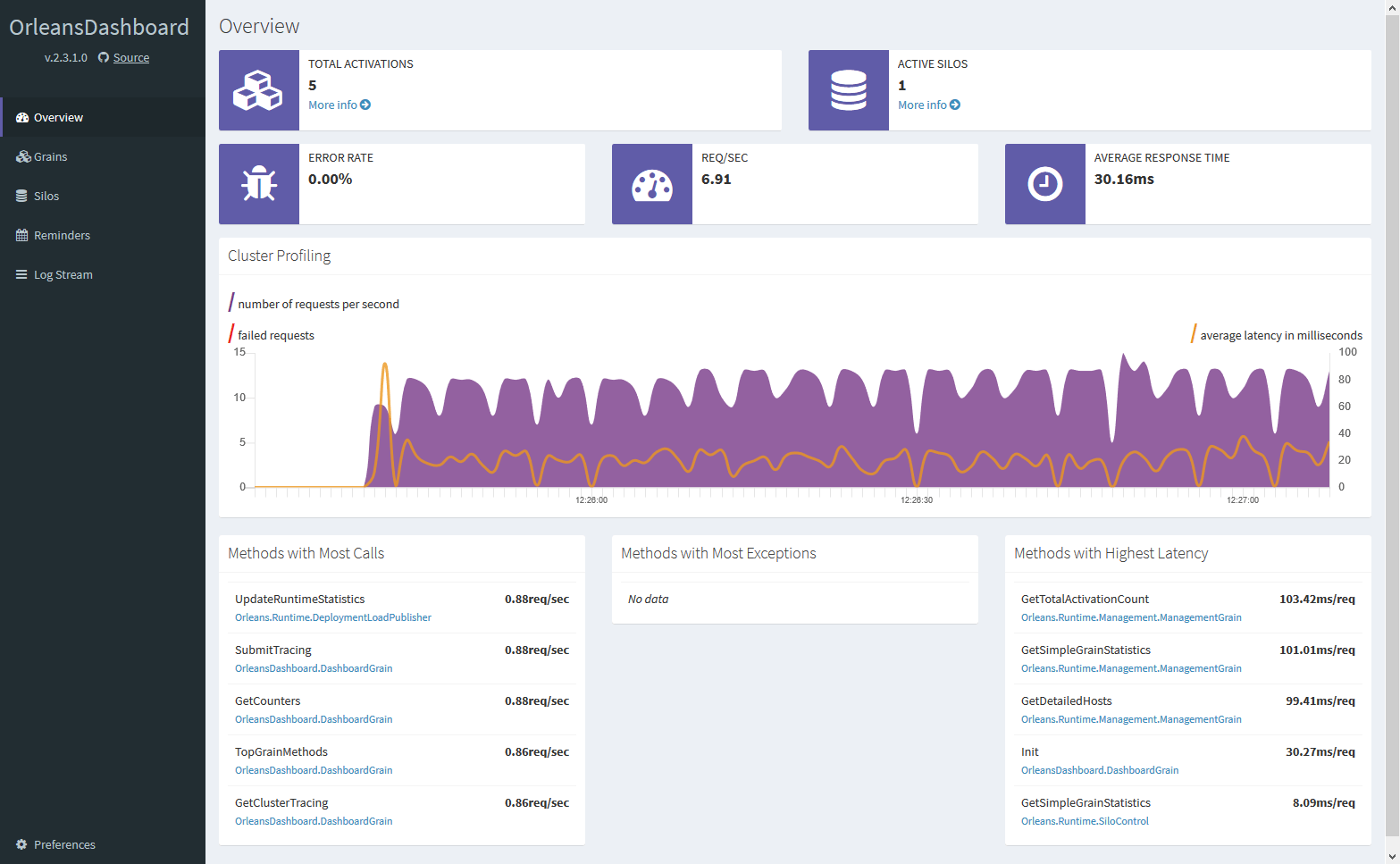Click the GitHub icon beside Source

(x=104, y=58)
